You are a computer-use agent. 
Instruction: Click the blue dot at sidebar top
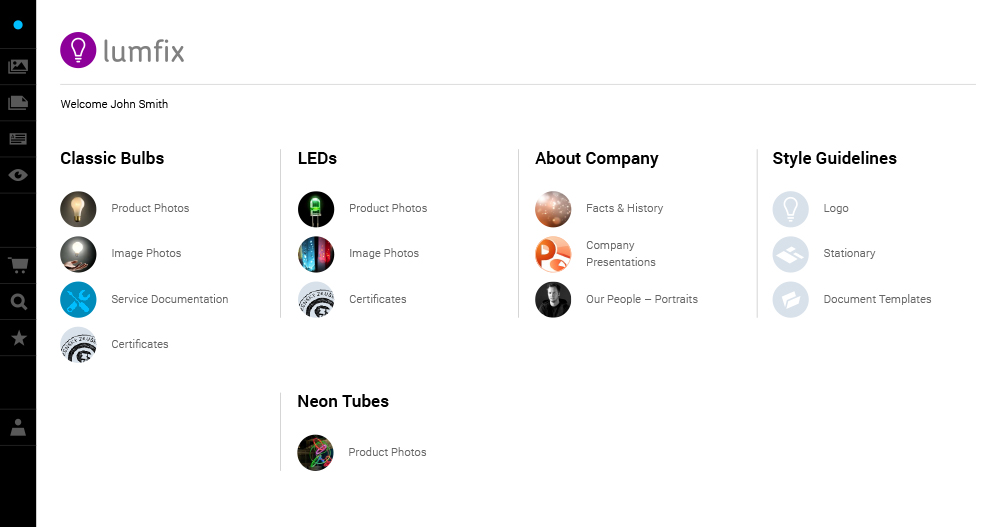(x=18, y=24)
